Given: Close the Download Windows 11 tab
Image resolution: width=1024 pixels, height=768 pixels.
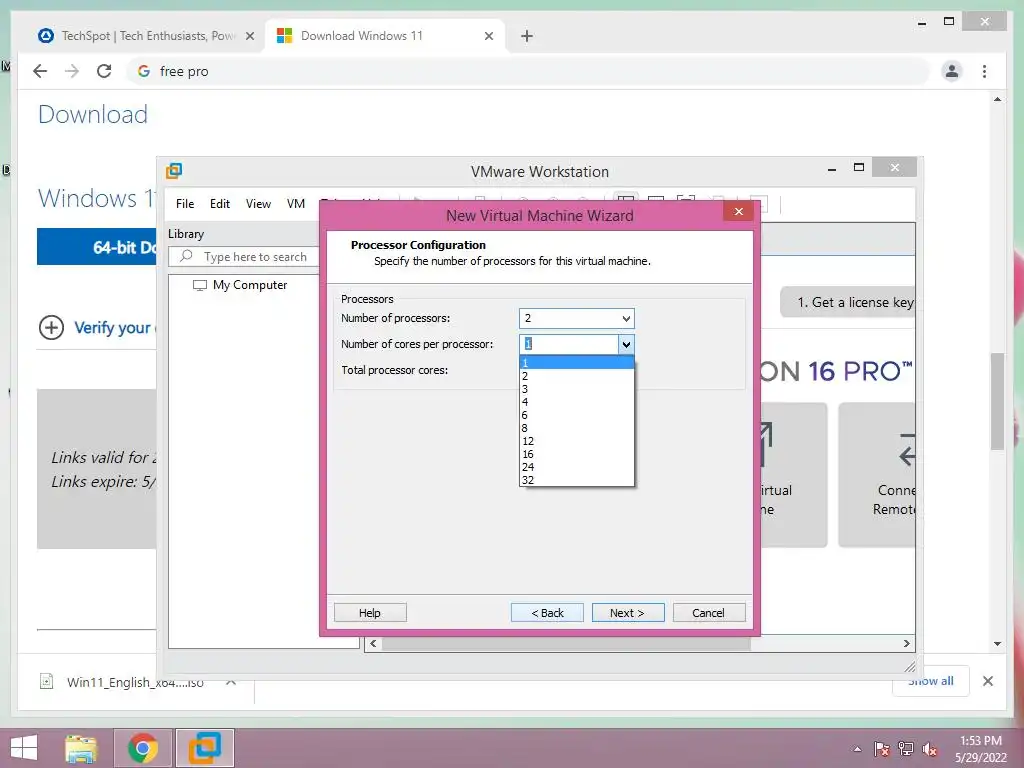Looking at the screenshot, I should click(488, 36).
